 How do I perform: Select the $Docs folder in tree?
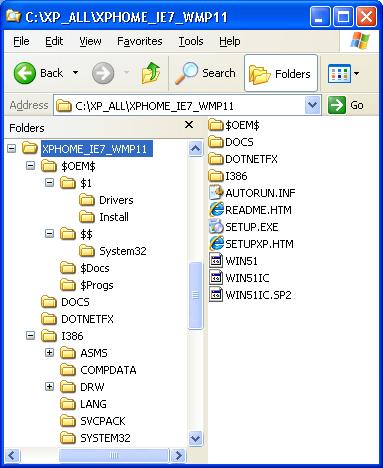pyautogui.click(x=95, y=268)
